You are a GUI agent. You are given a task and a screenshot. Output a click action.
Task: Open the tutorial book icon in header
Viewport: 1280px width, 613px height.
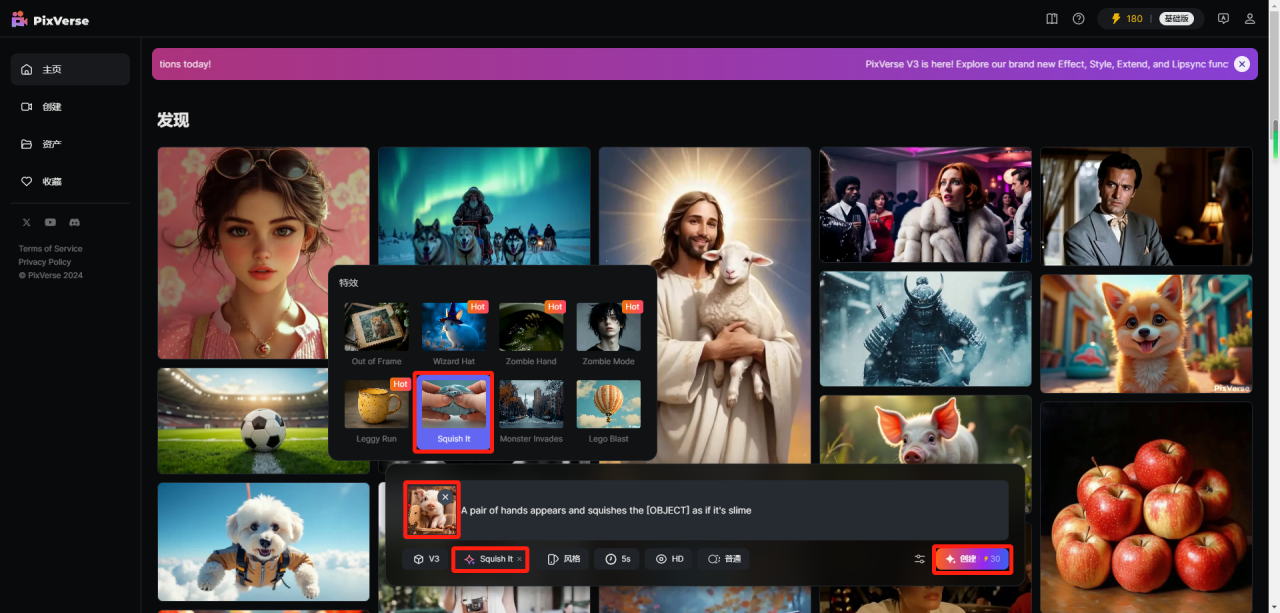click(1051, 19)
